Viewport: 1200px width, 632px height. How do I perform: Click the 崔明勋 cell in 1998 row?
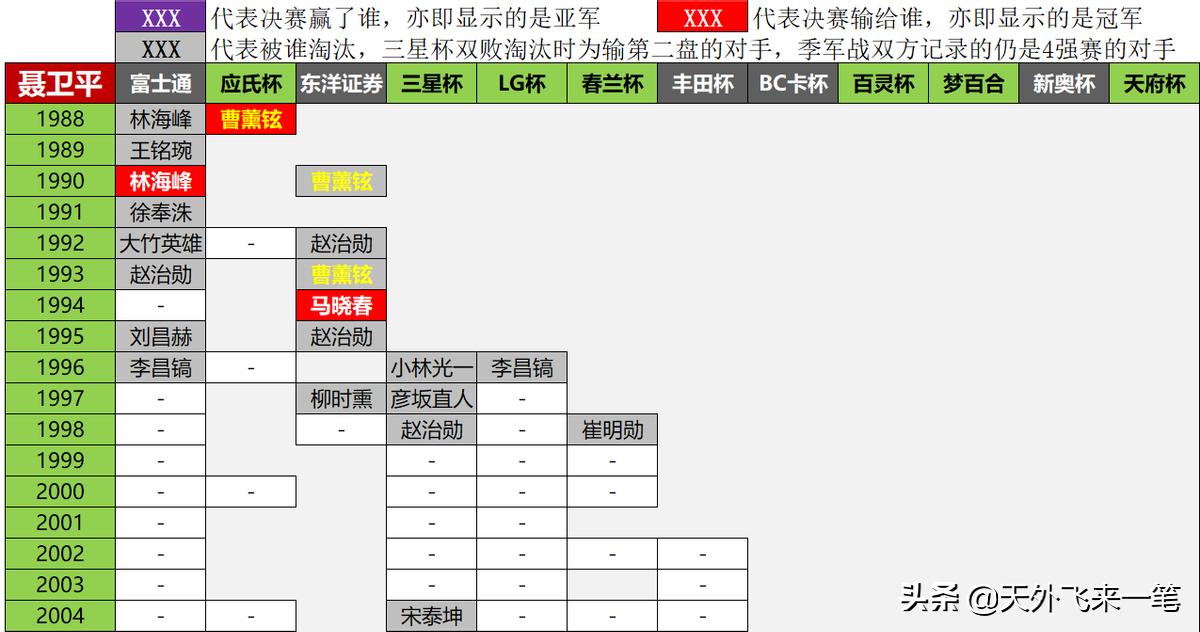coord(610,428)
